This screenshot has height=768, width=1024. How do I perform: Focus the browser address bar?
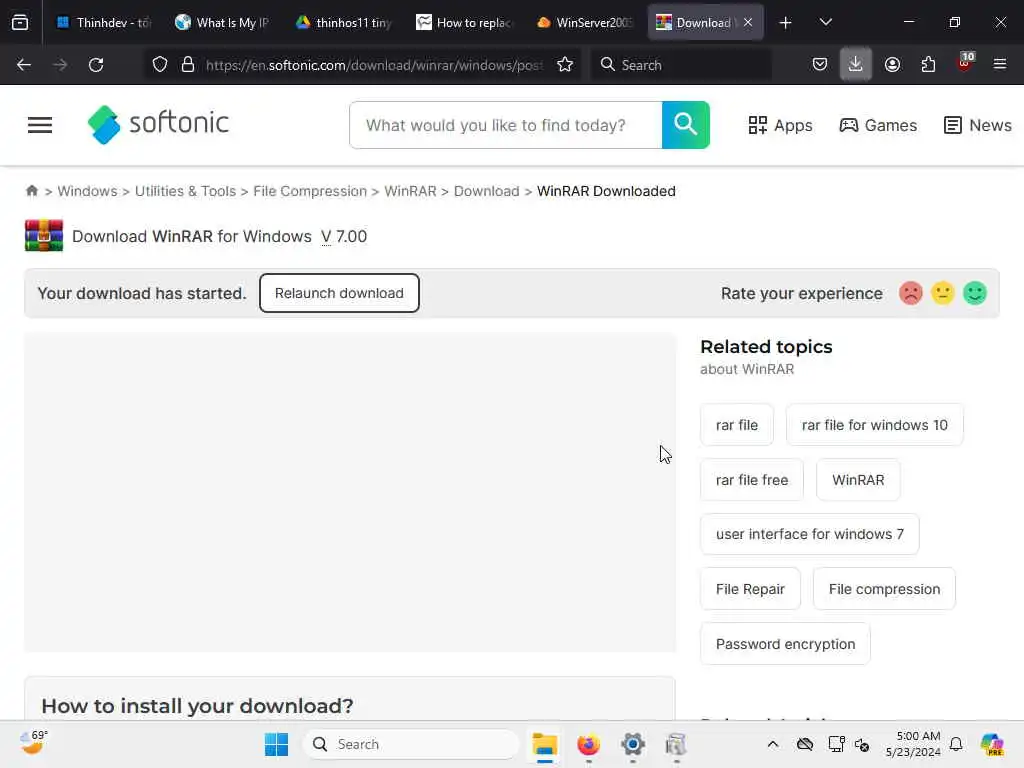pyautogui.click(x=374, y=65)
